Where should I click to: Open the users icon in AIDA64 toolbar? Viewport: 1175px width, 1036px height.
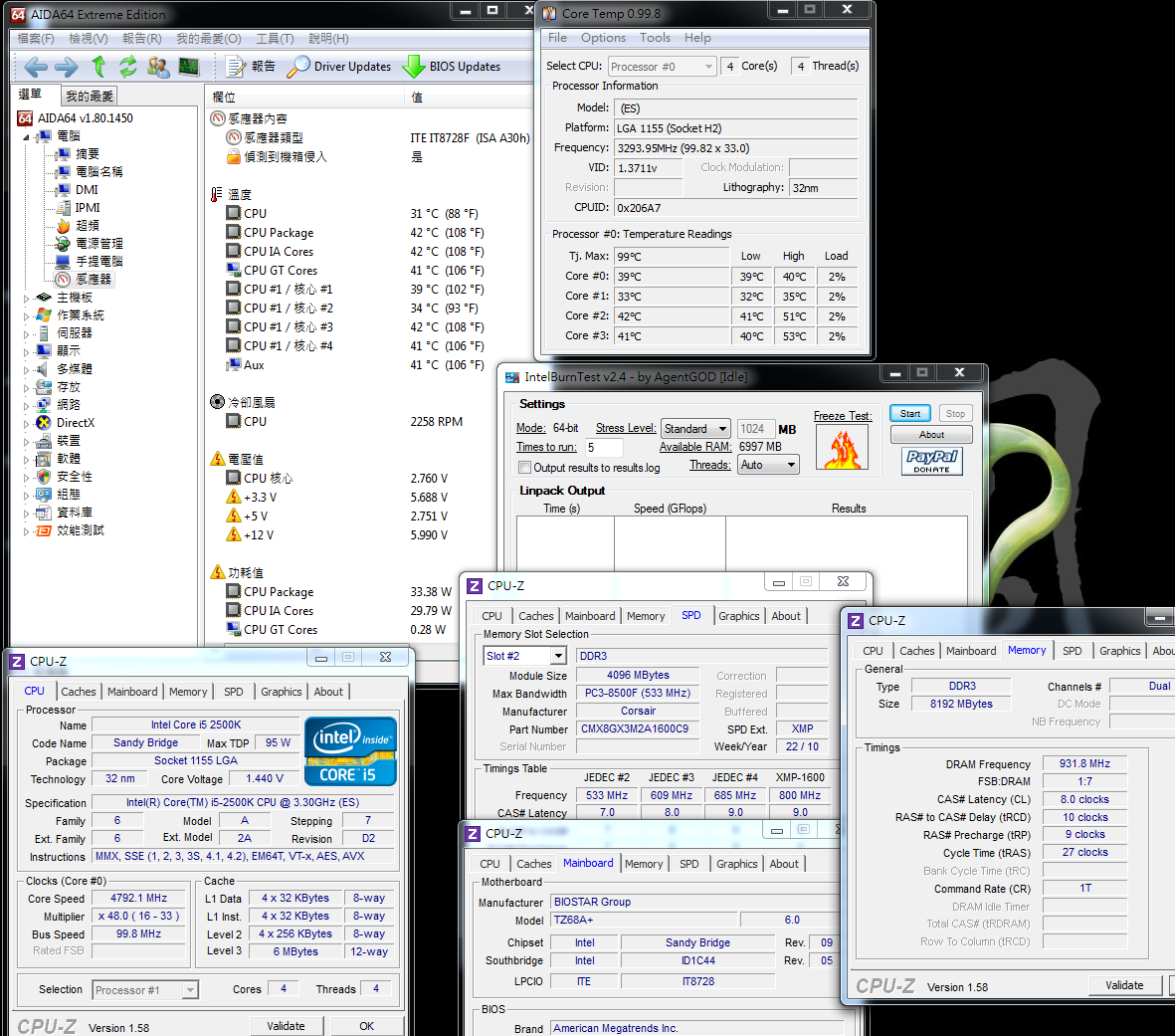point(158,67)
